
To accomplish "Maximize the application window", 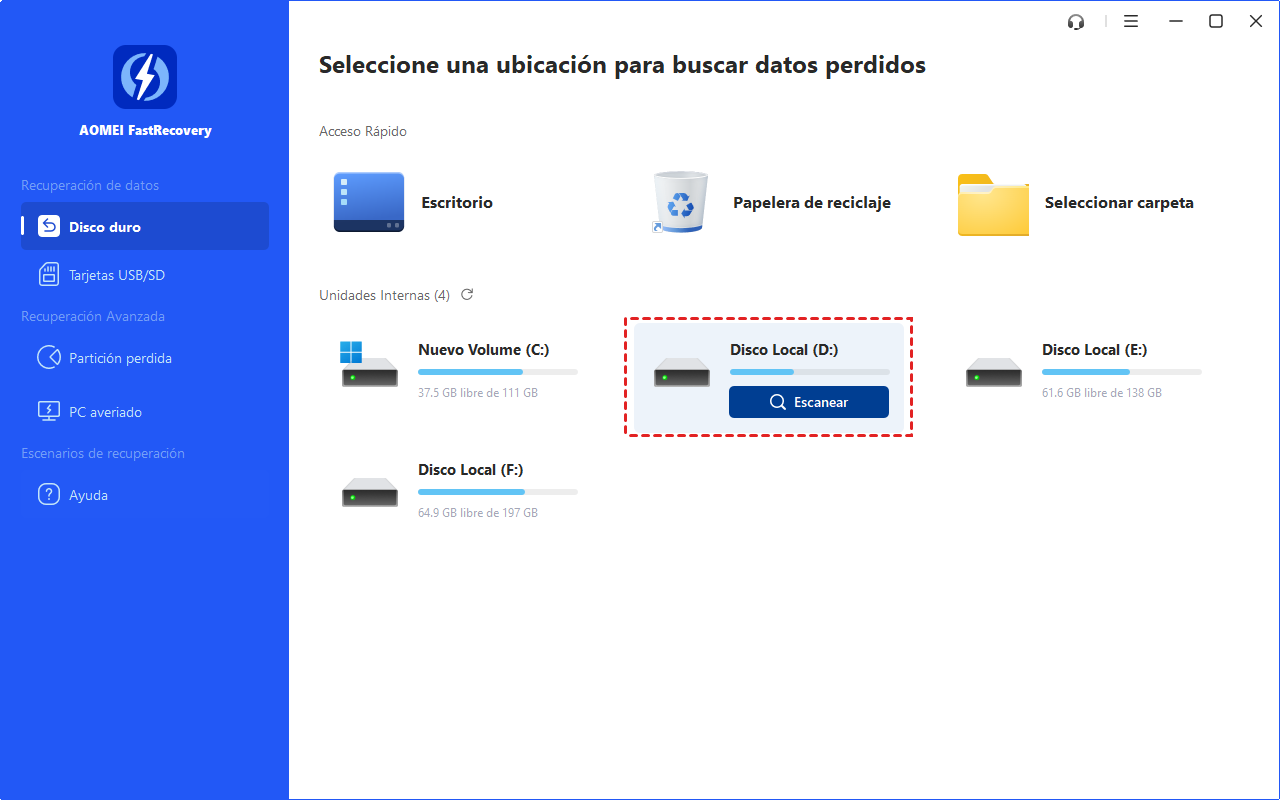I will tap(1216, 22).
